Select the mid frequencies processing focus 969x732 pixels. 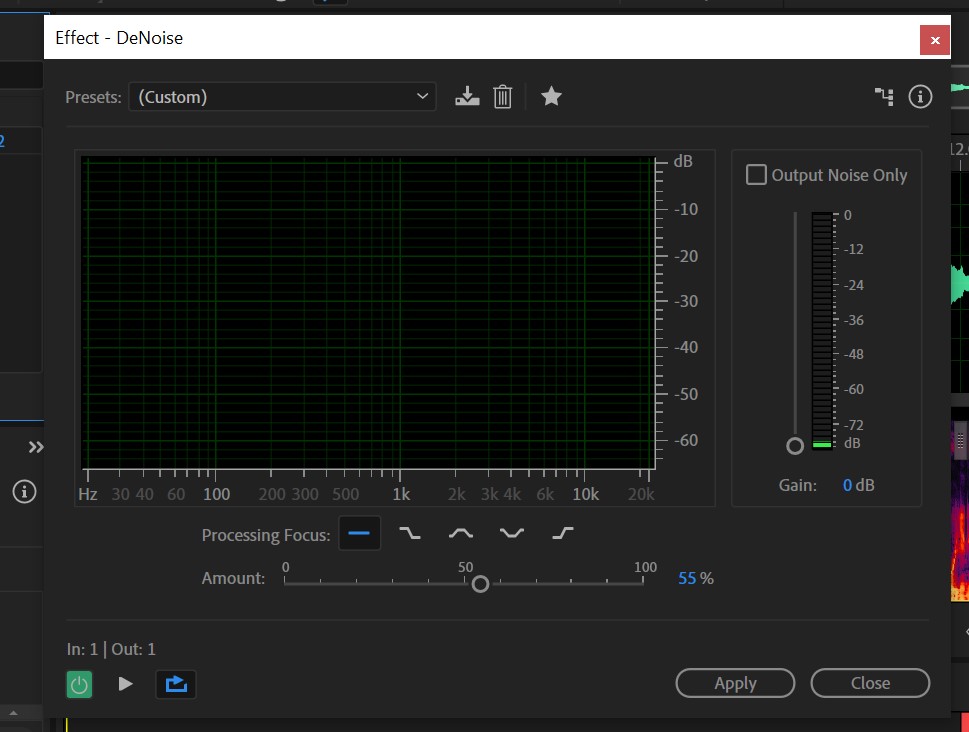[461, 534]
